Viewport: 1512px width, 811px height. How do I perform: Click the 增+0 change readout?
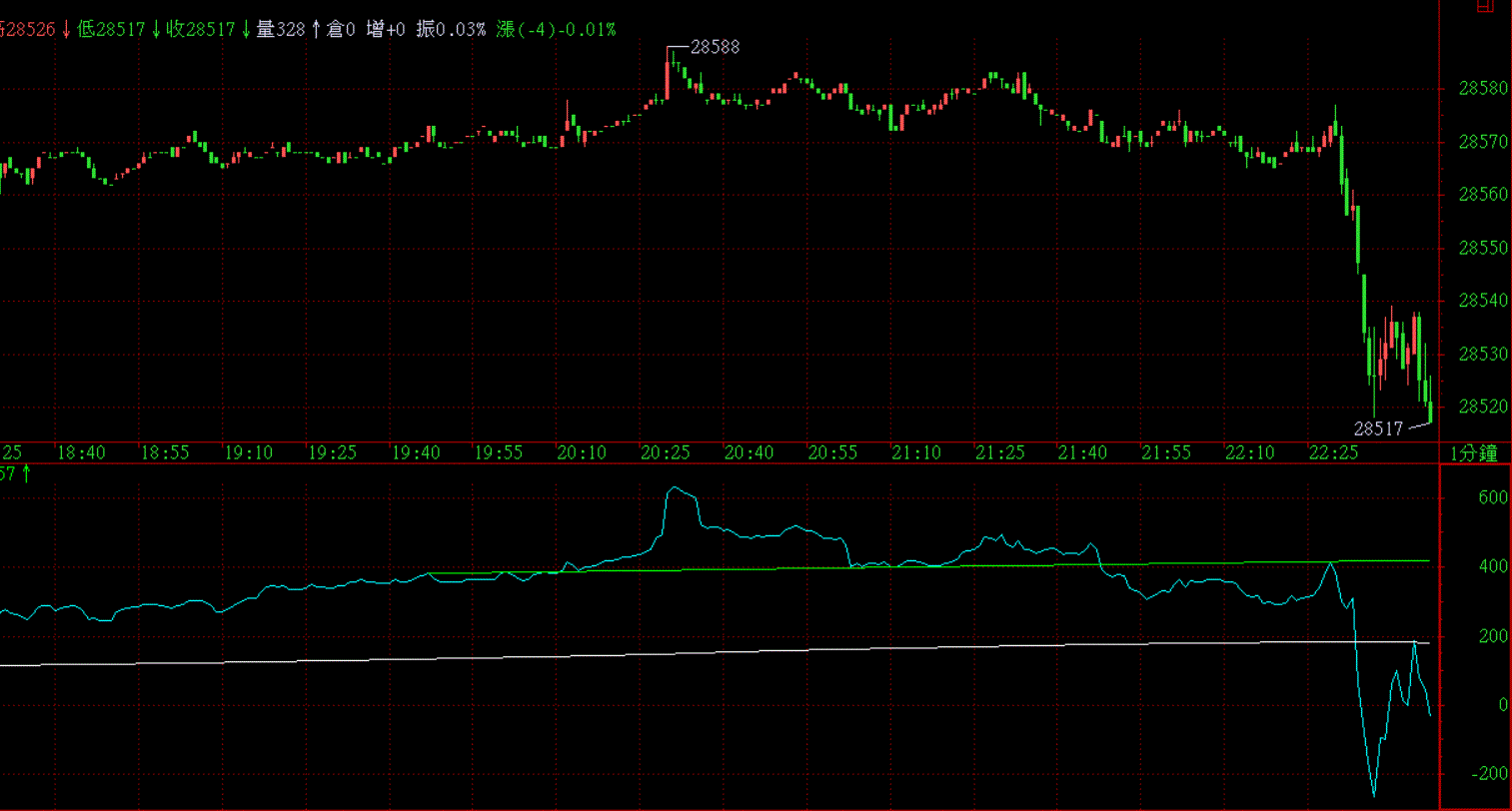[386, 30]
